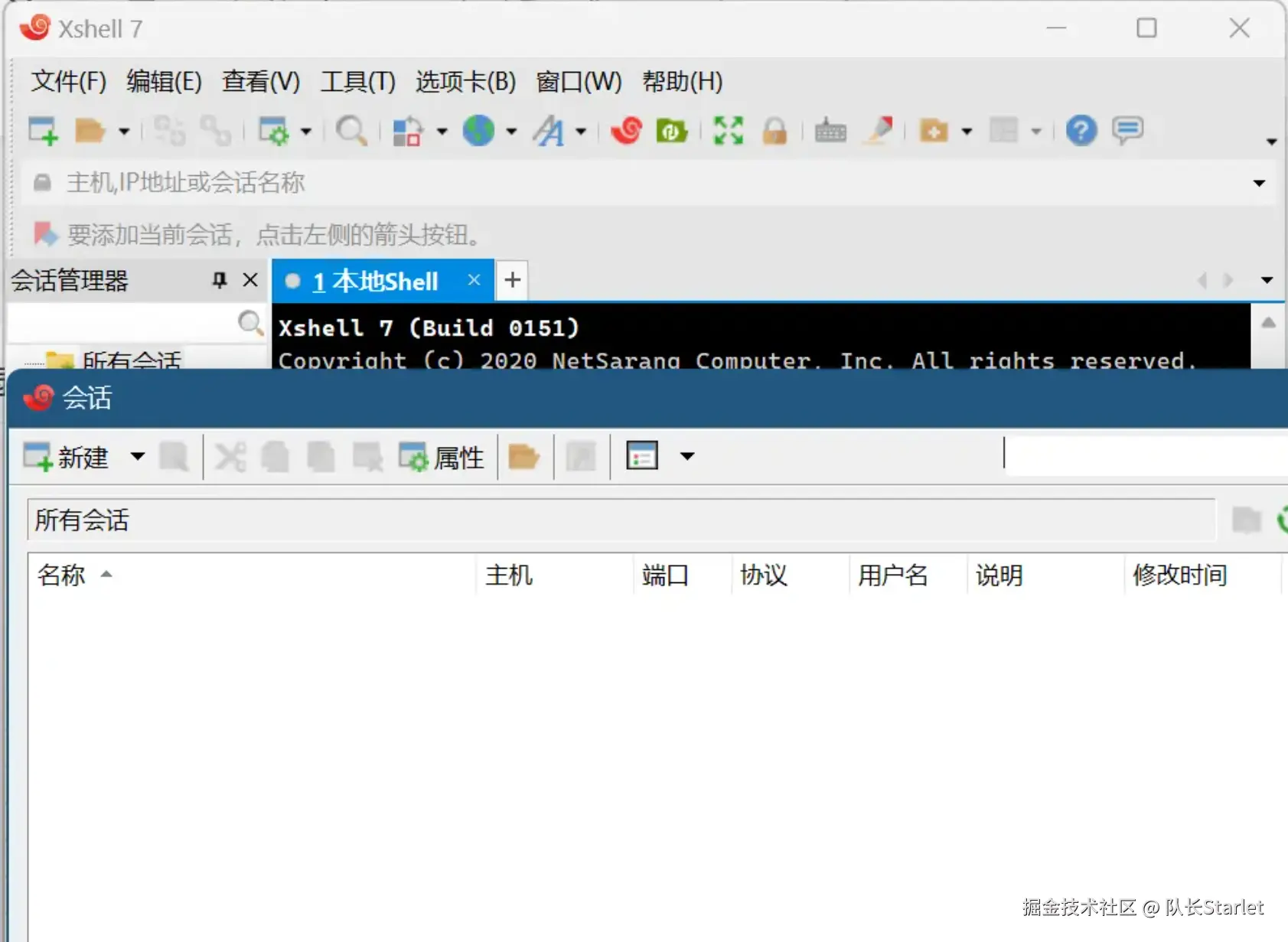Open the 窗口(W) menu
Screen dimensions: 1288x942
point(579,81)
